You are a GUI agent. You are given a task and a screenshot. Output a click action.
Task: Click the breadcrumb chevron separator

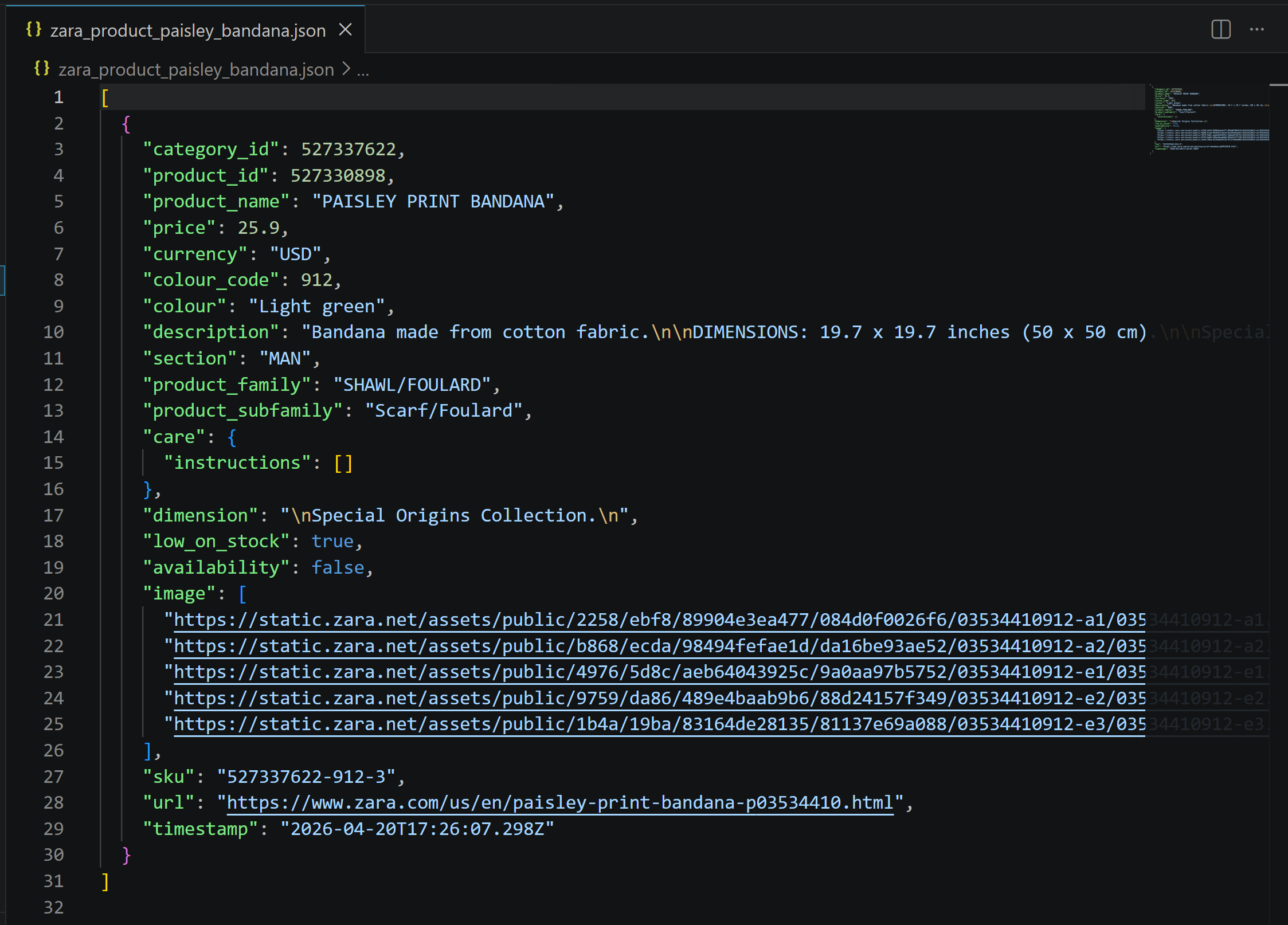(x=346, y=69)
